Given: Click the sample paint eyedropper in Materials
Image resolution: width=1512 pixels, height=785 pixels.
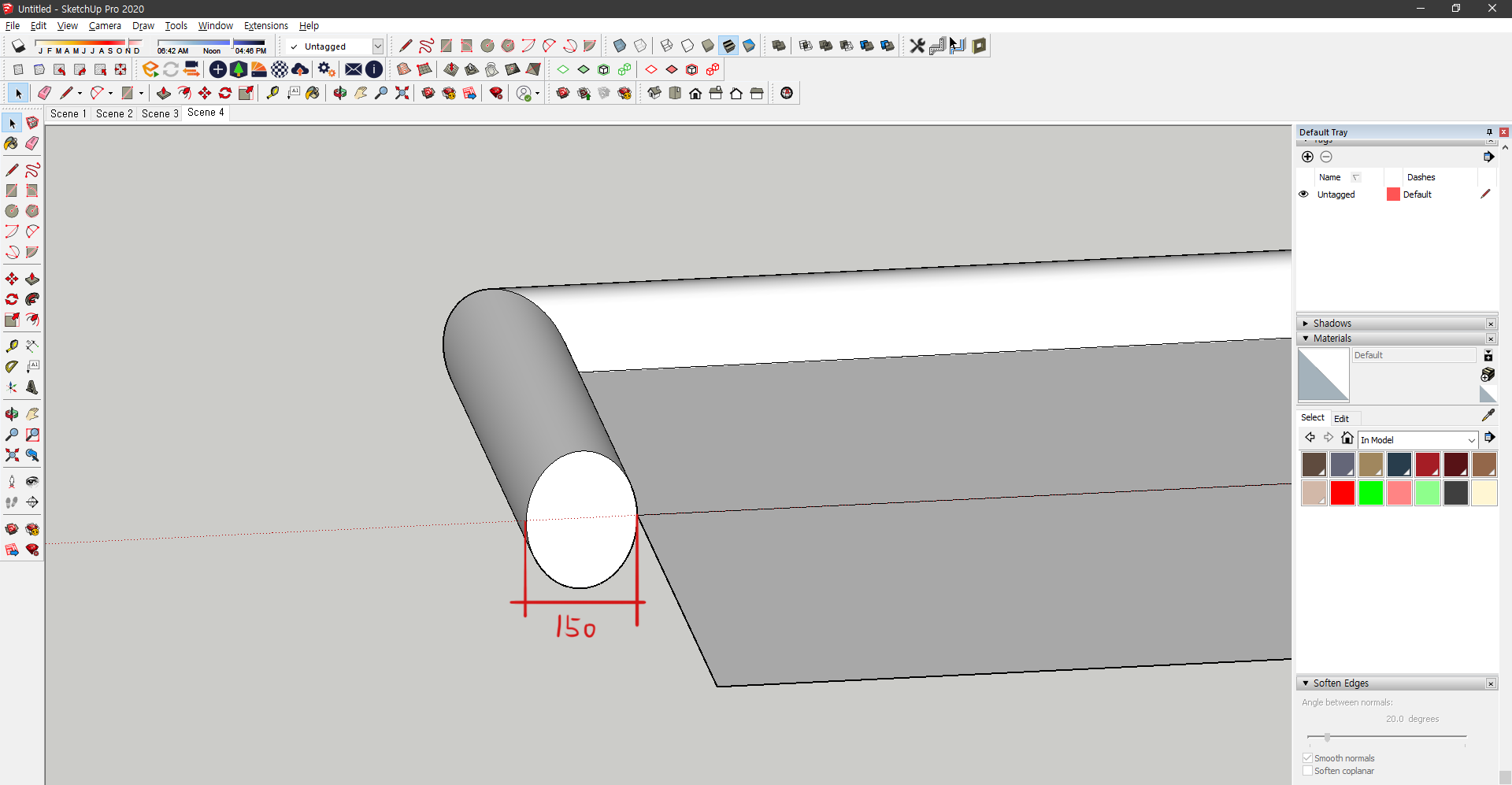Looking at the screenshot, I should 1488,415.
